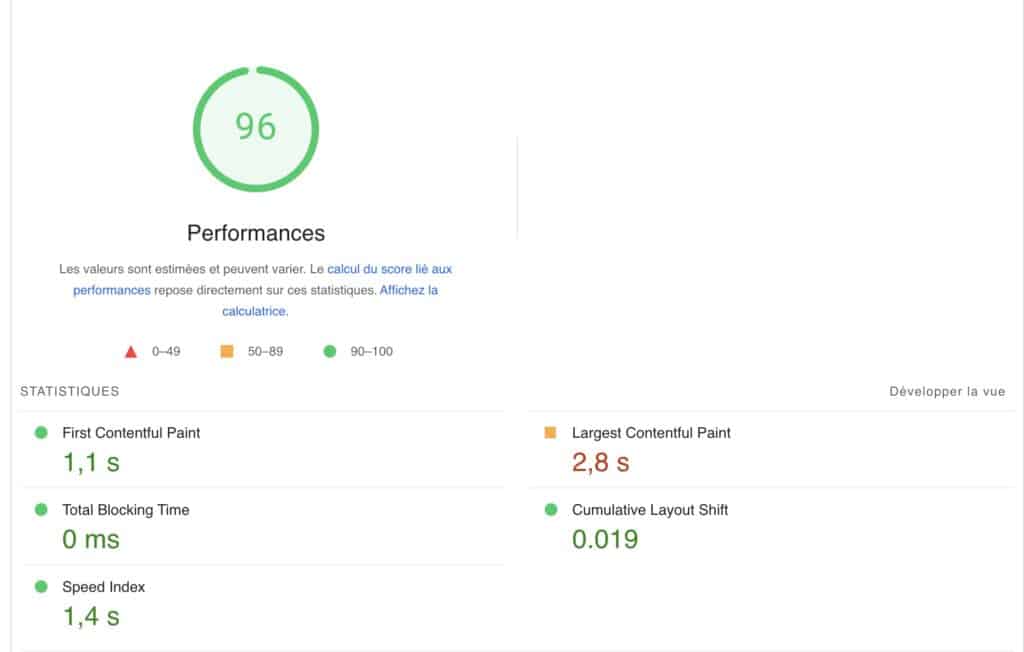Click orange square beside Largest Contentful Paint
This screenshot has height=652, width=1024.
pos(550,433)
